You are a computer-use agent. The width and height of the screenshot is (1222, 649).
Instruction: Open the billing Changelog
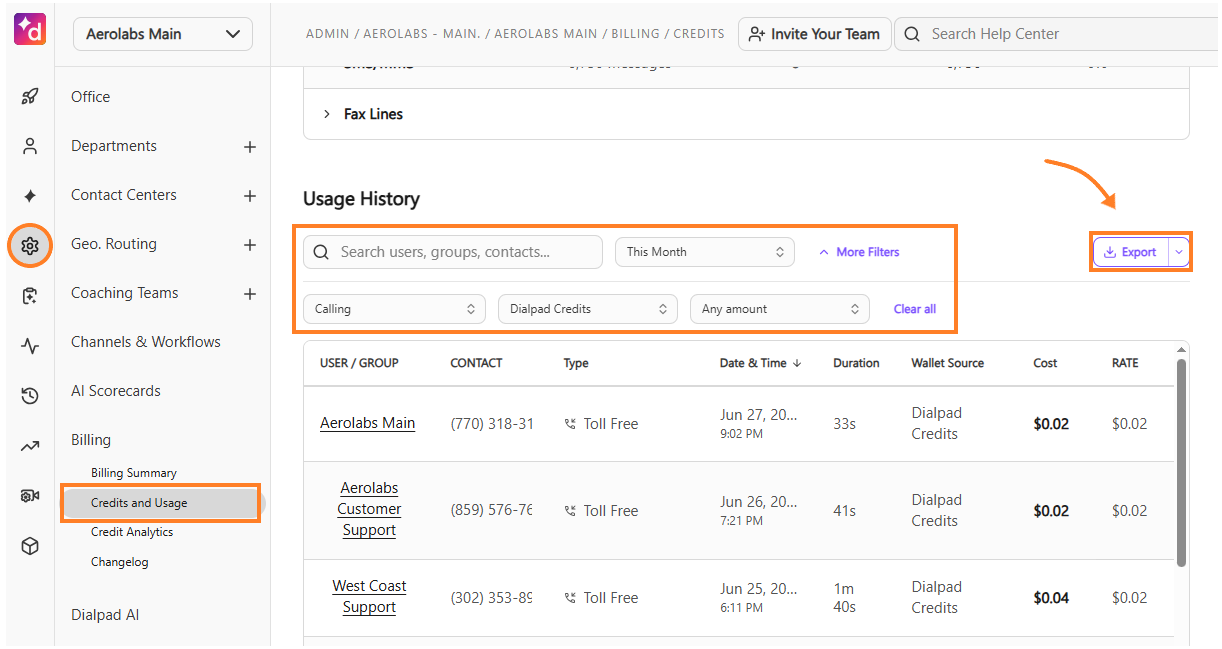click(x=119, y=562)
